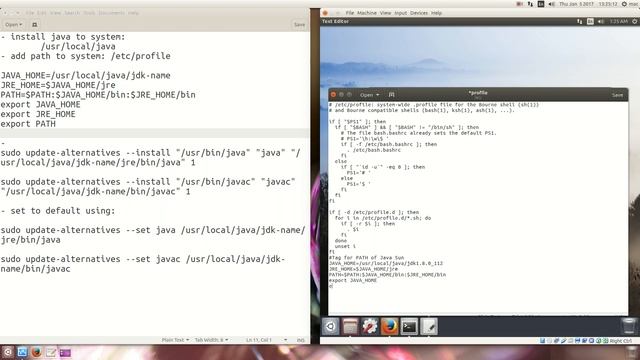Open the Open dropdown in profile editor
The height and width of the screenshot is (360, 640).
point(369,95)
